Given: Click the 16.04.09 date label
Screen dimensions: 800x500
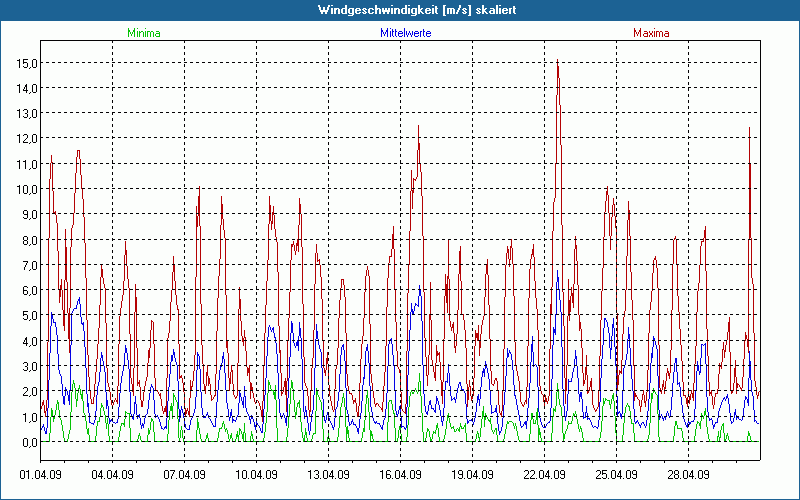Looking at the screenshot, I should pyautogui.click(x=400, y=475).
